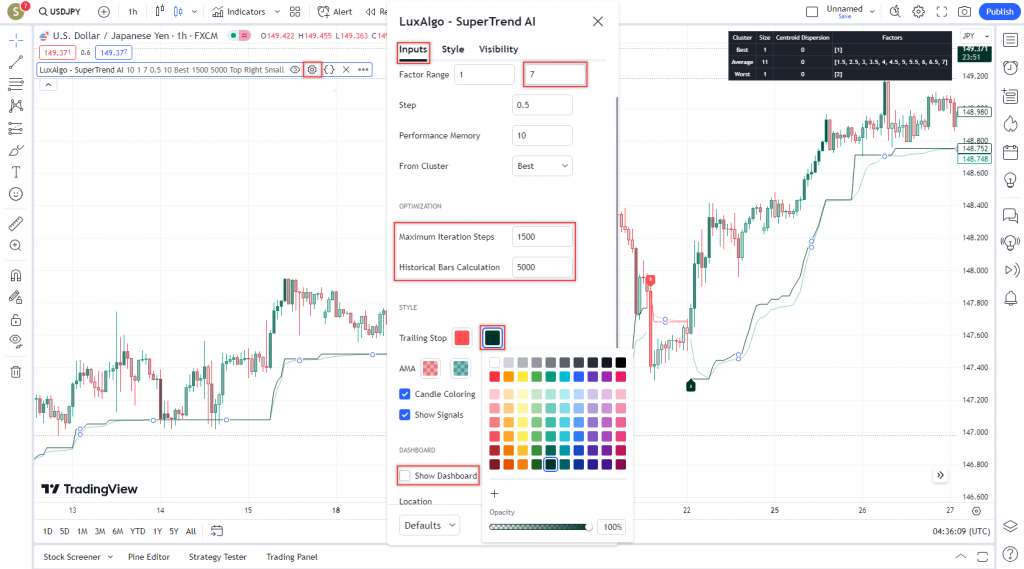Open the prediction and measurement tools
Viewport: 1024px width, 569px height.
16,128
